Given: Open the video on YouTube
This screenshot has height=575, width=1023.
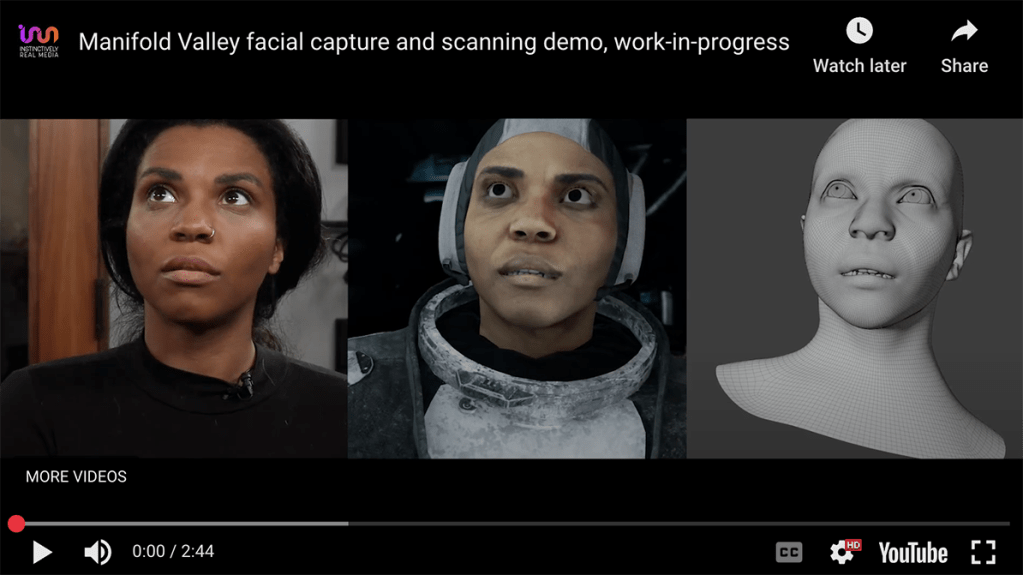Looking at the screenshot, I should click(913, 553).
